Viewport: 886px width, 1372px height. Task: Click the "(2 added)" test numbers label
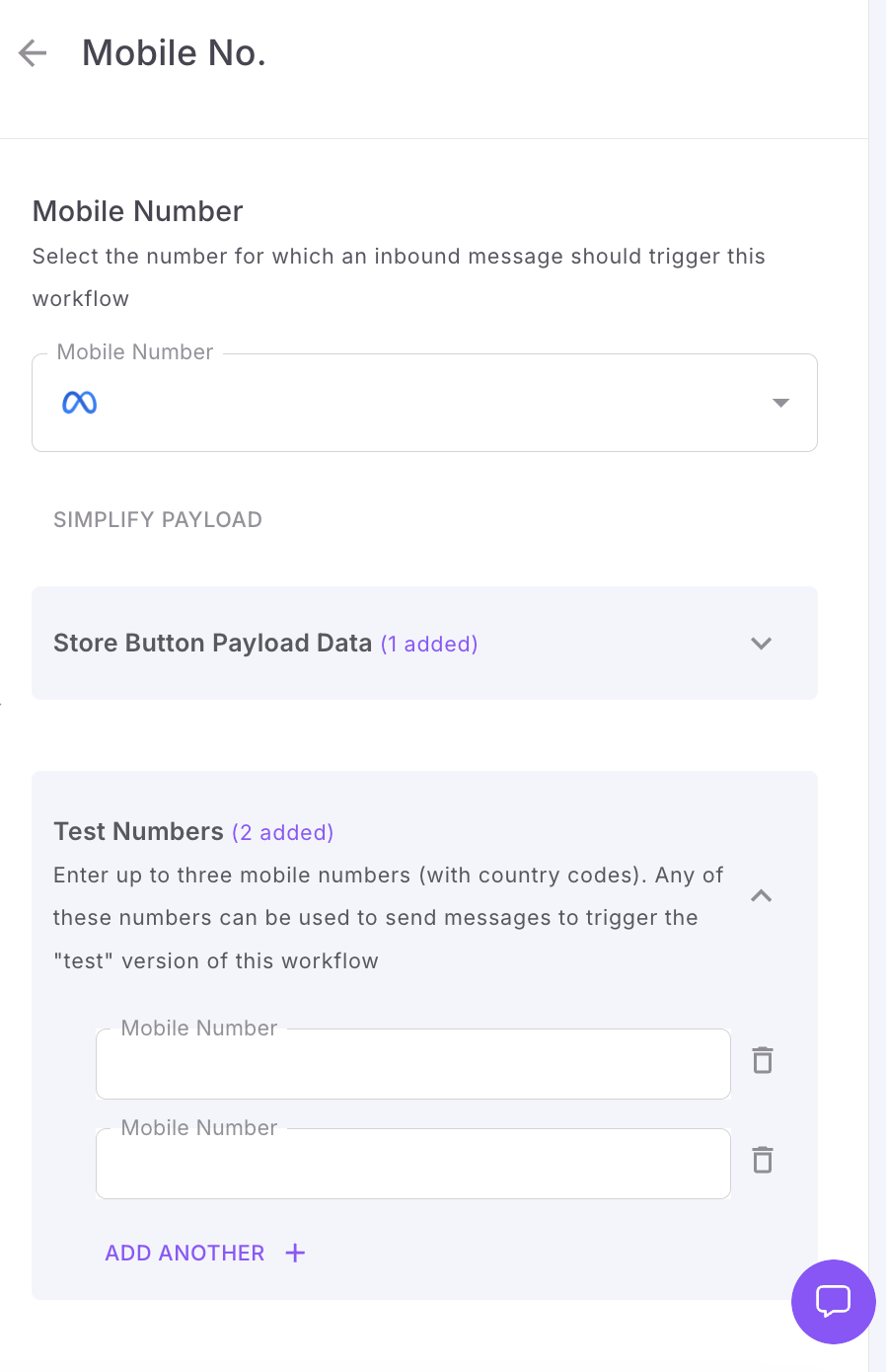283,833
